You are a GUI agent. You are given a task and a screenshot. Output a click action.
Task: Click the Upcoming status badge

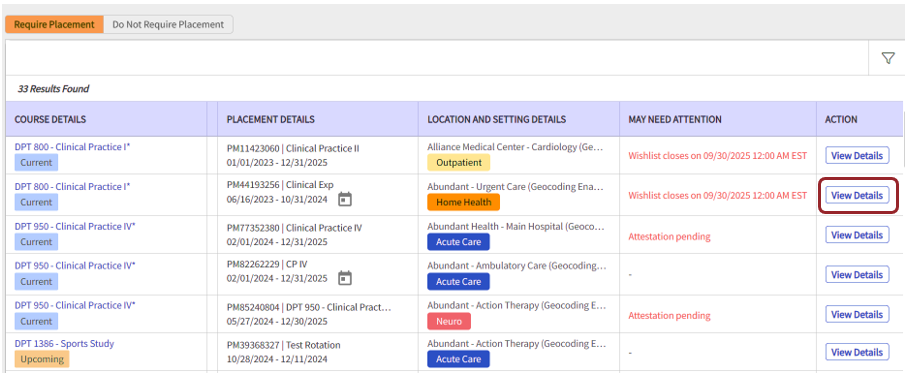pyautogui.click(x=42, y=359)
